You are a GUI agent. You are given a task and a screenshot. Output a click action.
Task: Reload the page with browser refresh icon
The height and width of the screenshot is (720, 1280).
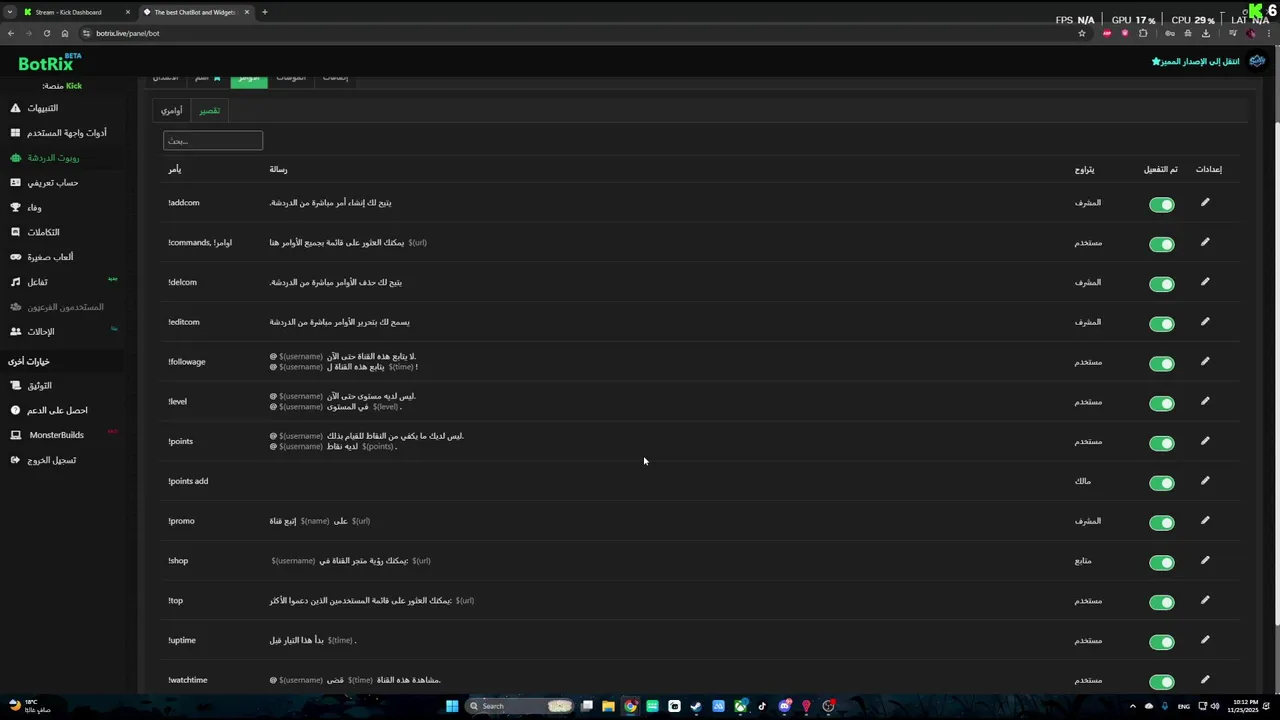[46, 33]
